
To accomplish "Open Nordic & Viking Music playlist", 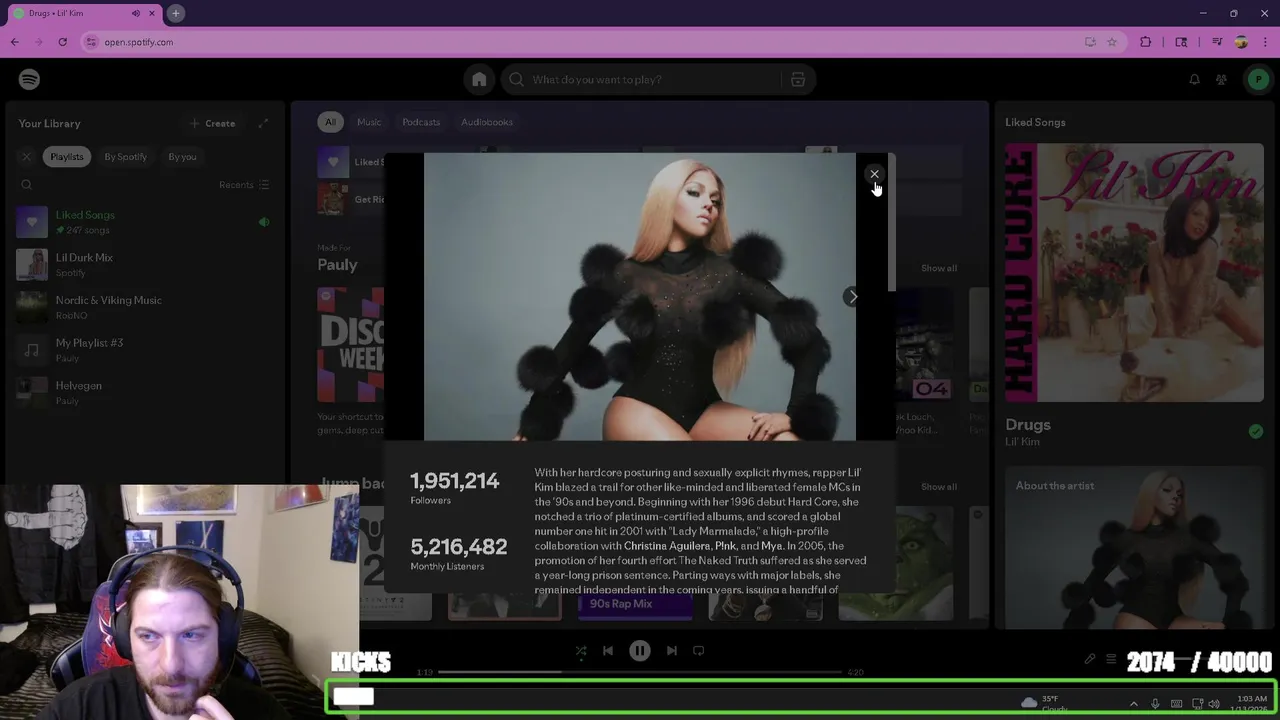I will (145, 307).
